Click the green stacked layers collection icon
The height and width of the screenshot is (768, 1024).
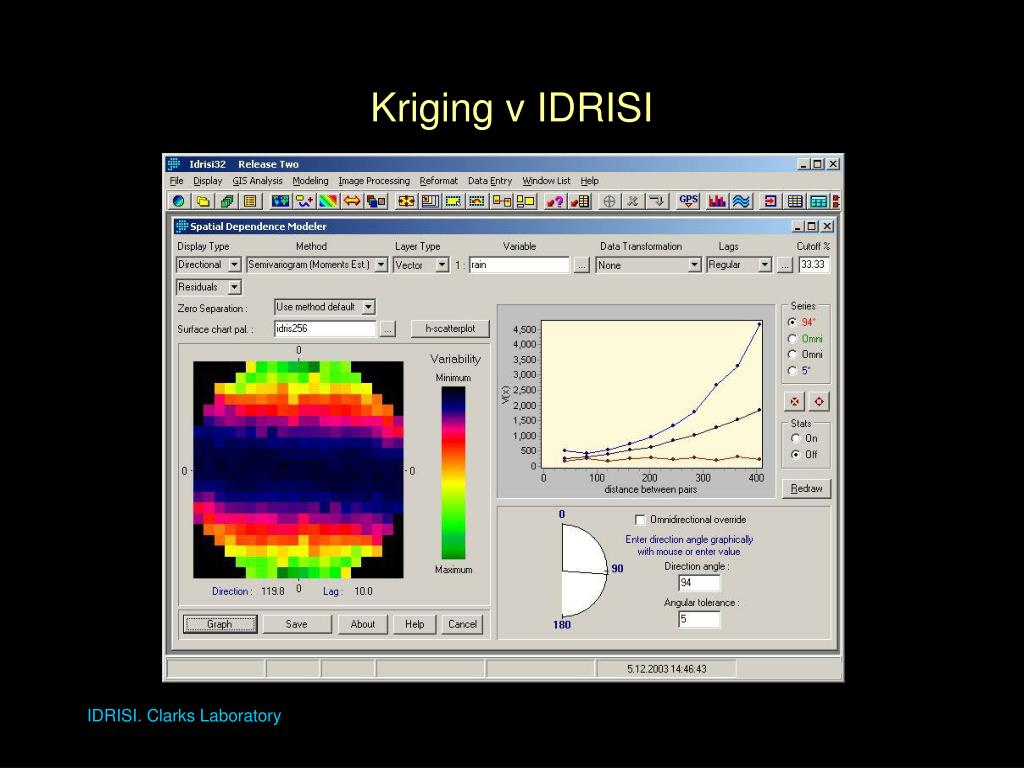tap(227, 201)
